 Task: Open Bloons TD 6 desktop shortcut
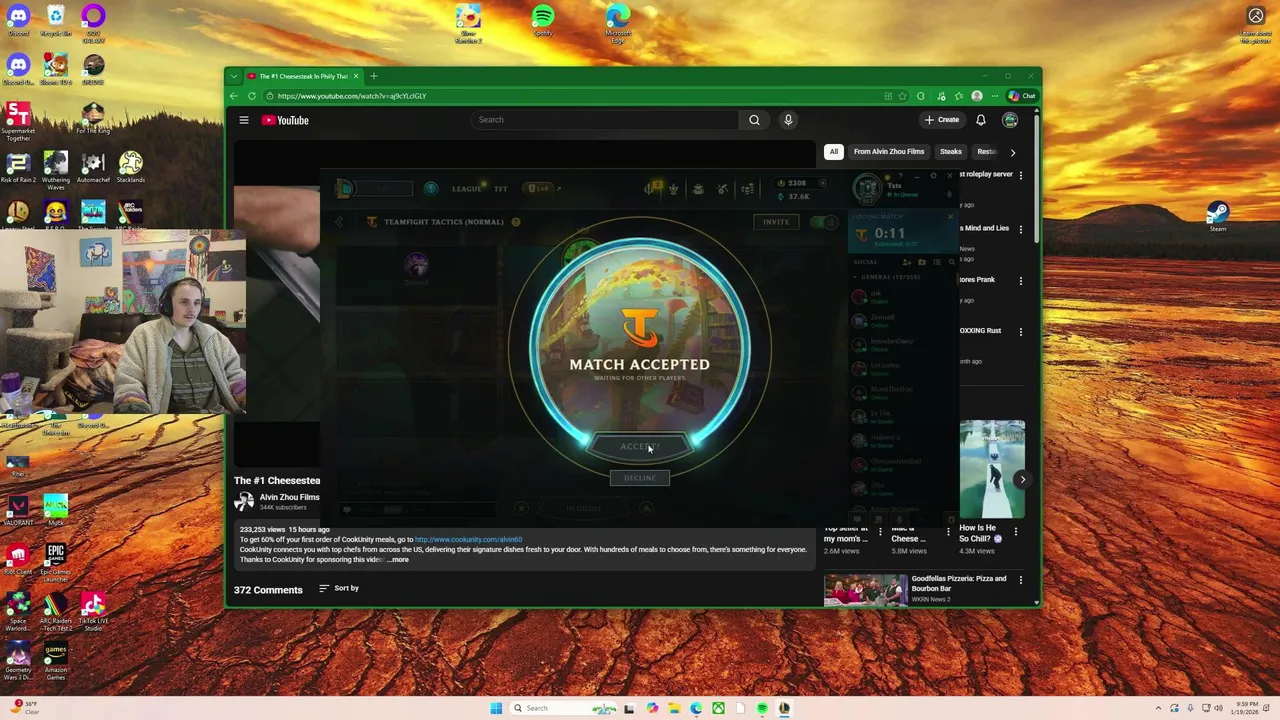[x=56, y=68]
